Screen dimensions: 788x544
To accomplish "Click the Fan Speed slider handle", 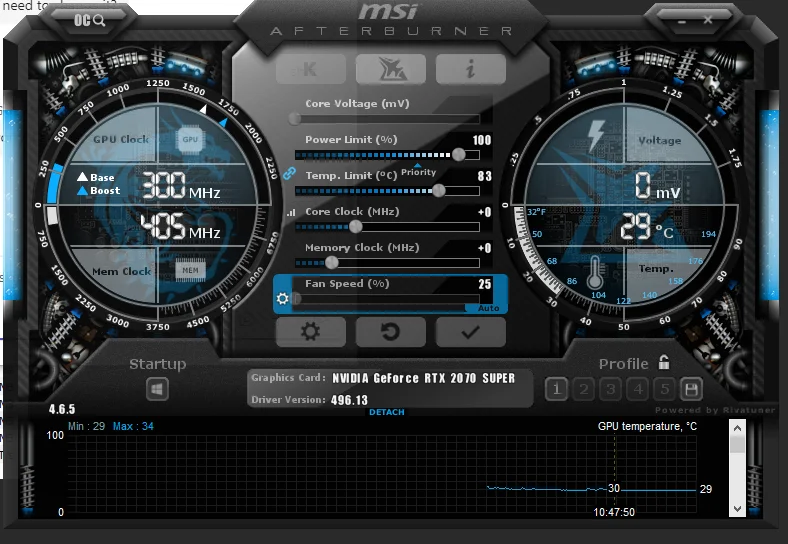I will 296,299.
